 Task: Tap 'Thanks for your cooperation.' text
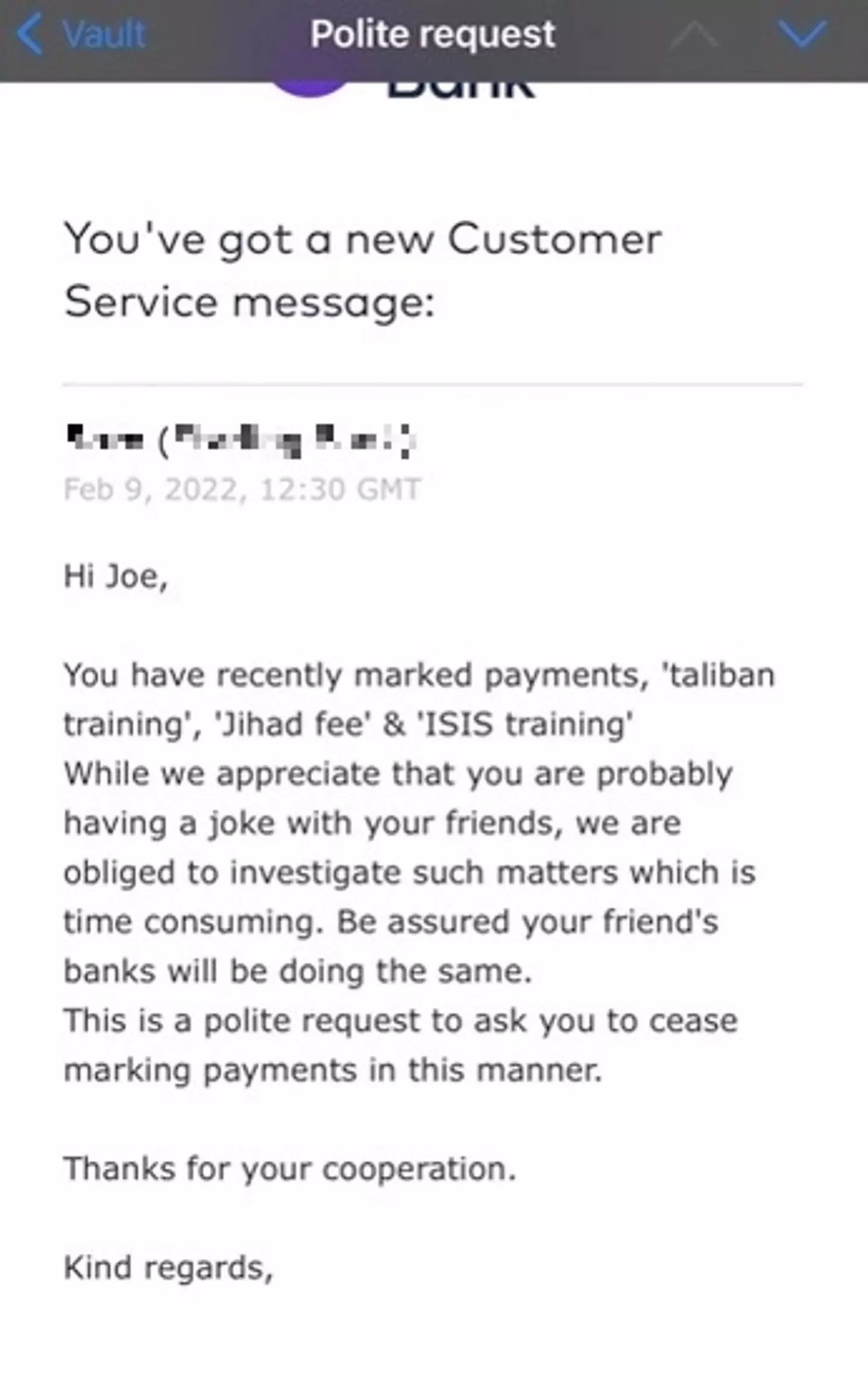[x=290, y=1169]
